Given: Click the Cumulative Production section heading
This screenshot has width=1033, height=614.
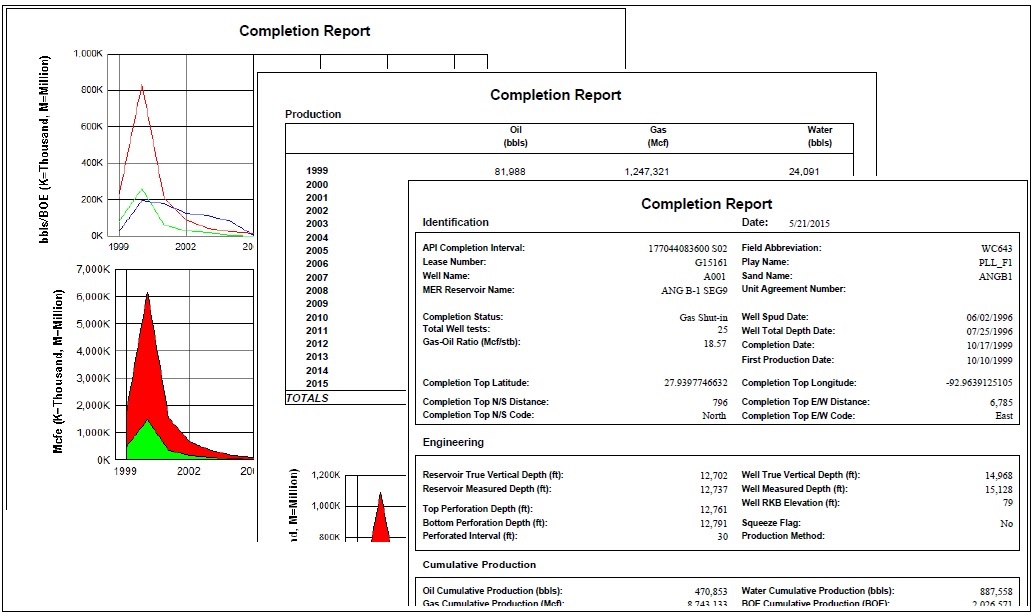Looking at the screenshot, I should (x=480, y=565).
